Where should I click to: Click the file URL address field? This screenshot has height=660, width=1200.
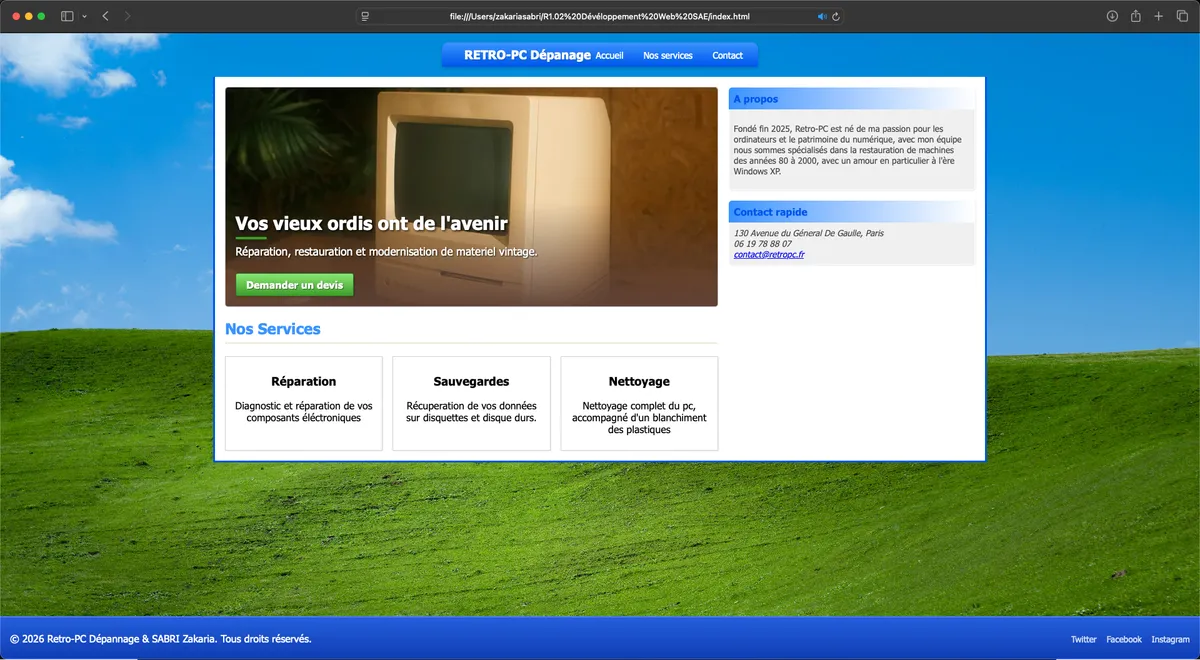600,16
